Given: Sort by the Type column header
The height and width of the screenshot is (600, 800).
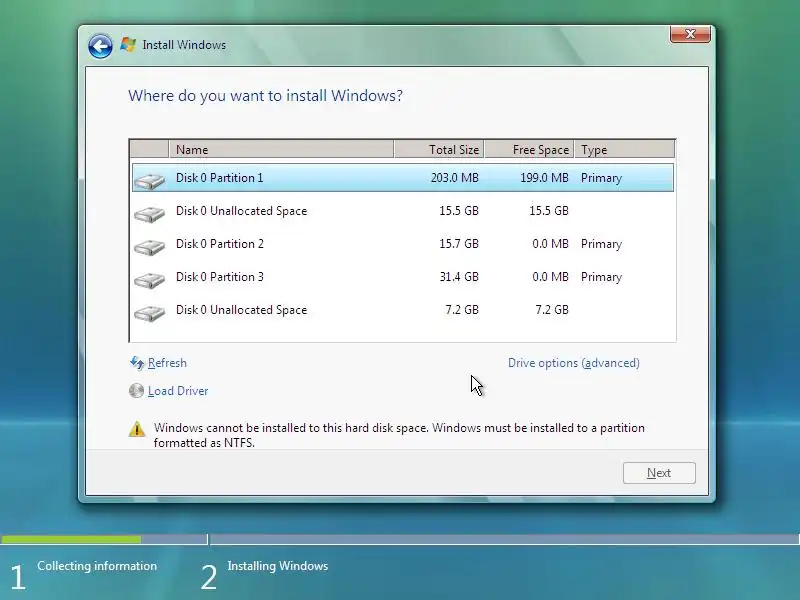Looking at the screenshot, I should [624, 149].
